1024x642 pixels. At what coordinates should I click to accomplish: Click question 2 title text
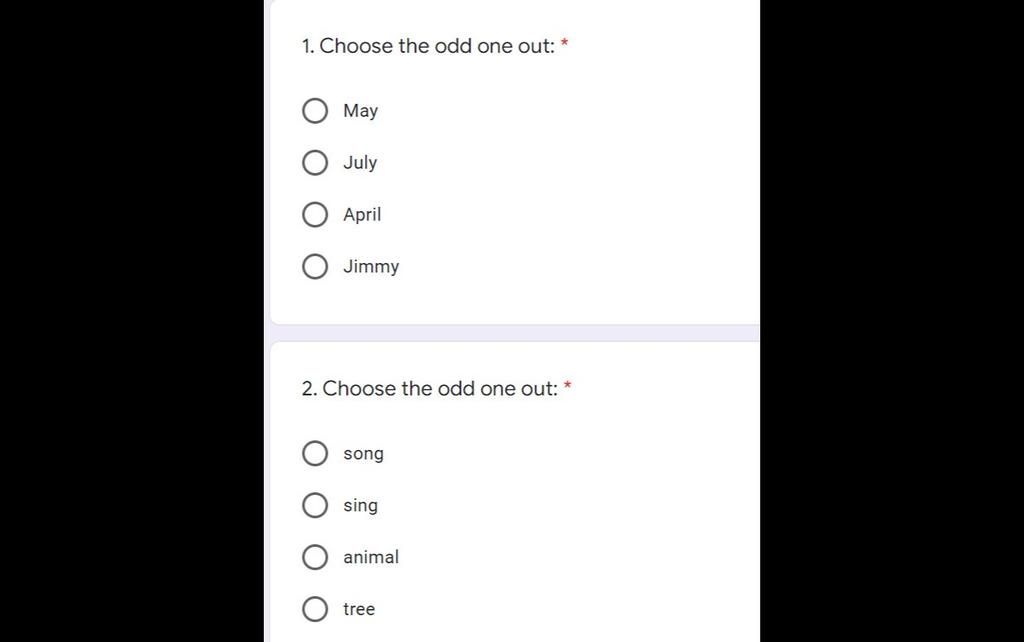pos(430,389)
